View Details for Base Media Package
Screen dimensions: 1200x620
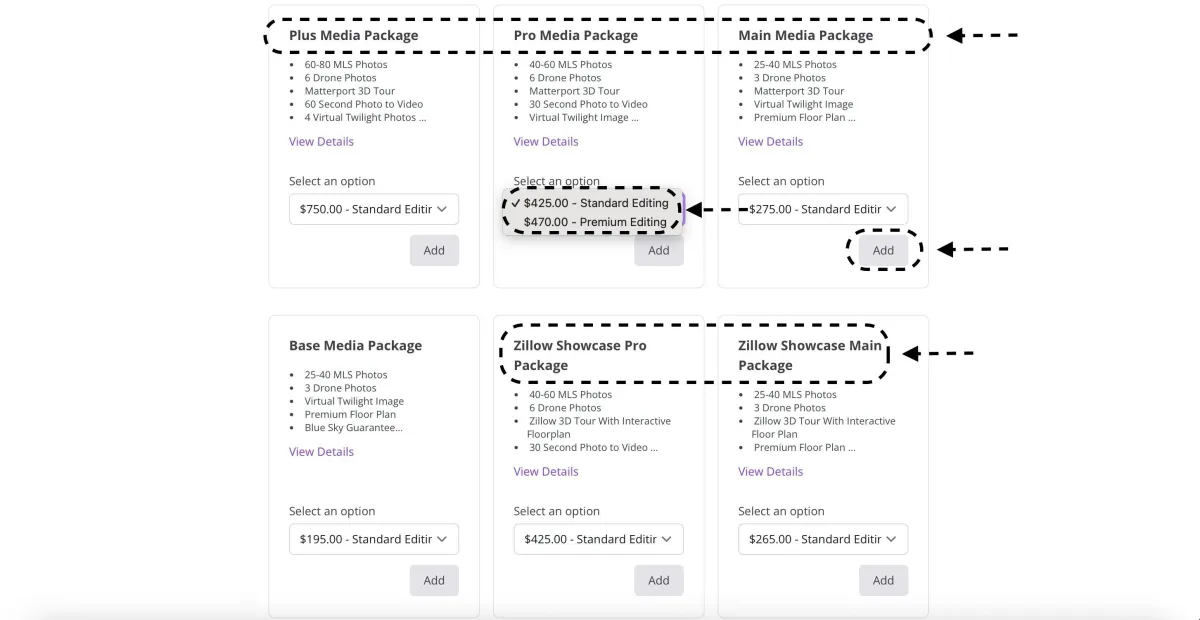click(x=321, y=451)
